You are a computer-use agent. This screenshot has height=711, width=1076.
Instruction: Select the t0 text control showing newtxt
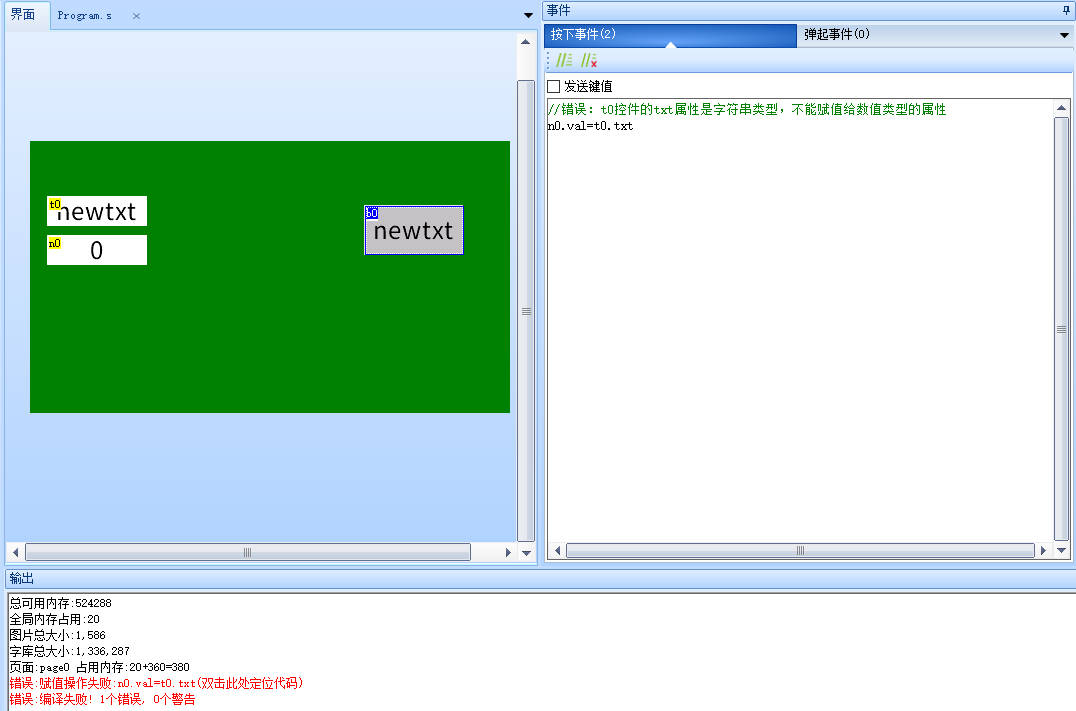click(97, 211)
